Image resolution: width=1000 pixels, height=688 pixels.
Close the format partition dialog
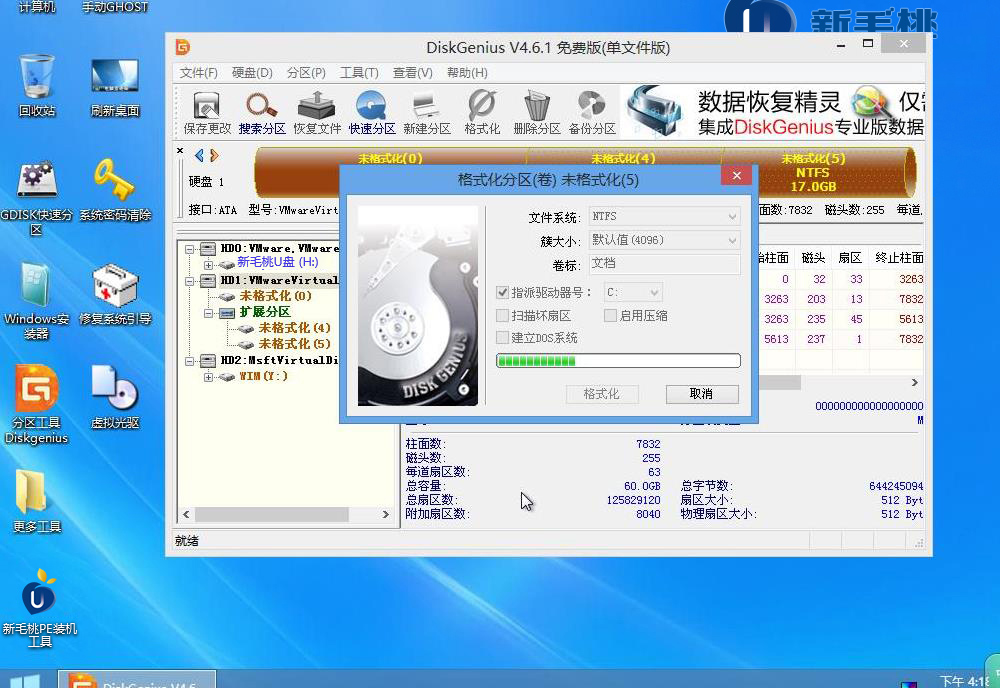click(737, 176)
